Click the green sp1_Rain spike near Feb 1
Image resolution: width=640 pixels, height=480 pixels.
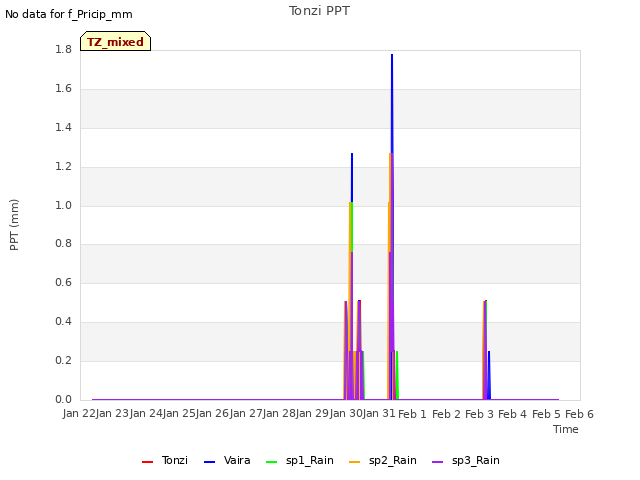click(397, 375)
